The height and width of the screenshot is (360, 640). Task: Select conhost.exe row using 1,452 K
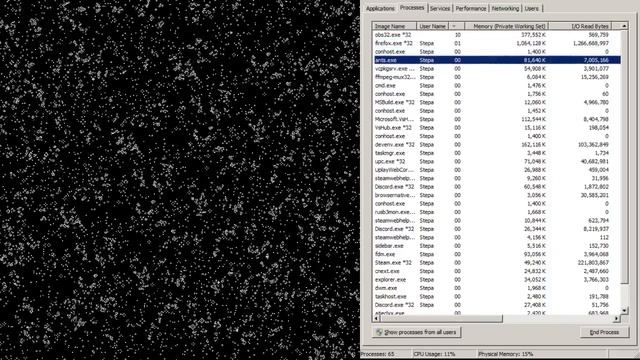point(497,111)
